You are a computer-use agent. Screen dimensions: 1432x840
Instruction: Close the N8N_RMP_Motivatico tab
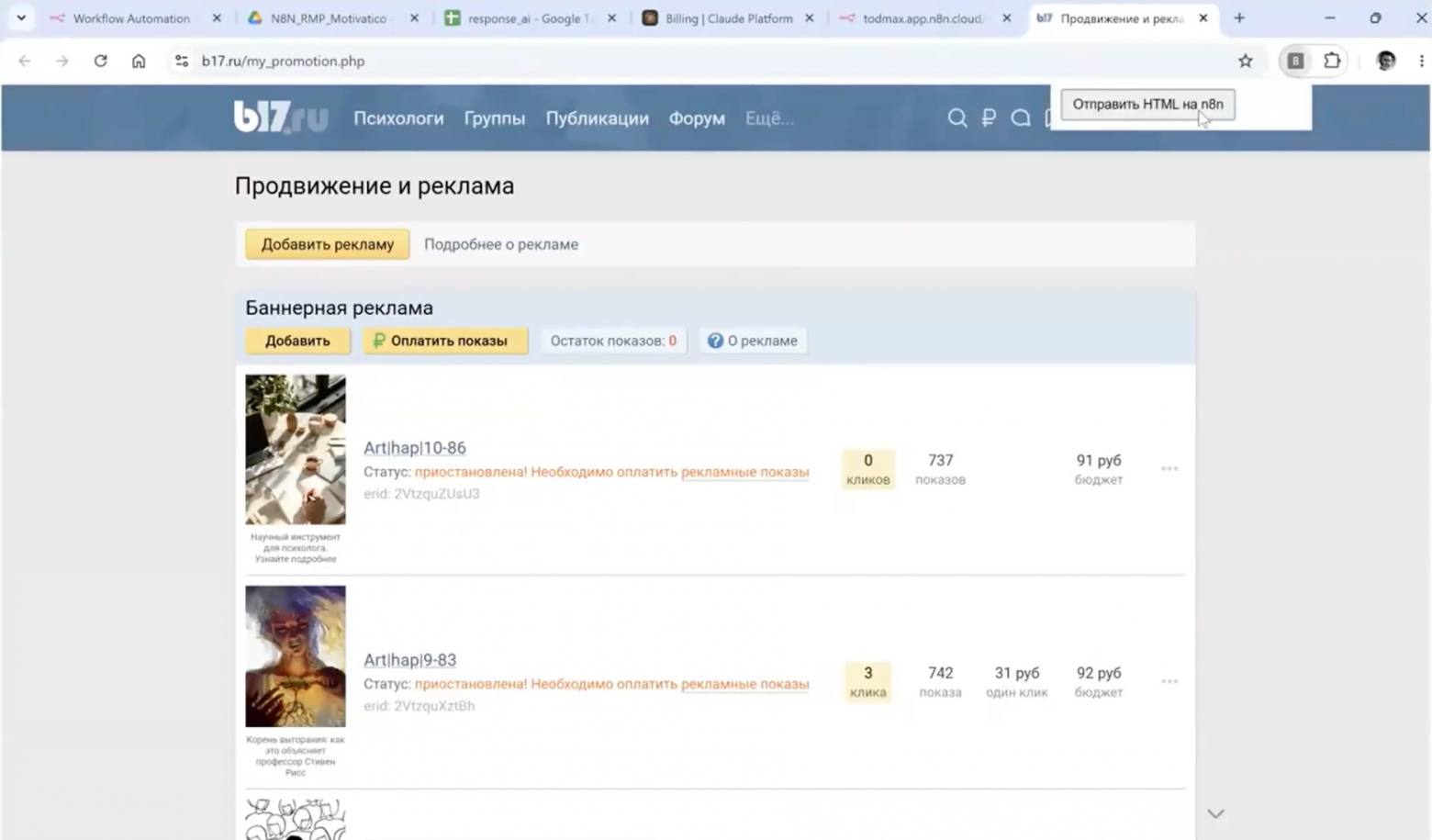[x=415, y=18]
